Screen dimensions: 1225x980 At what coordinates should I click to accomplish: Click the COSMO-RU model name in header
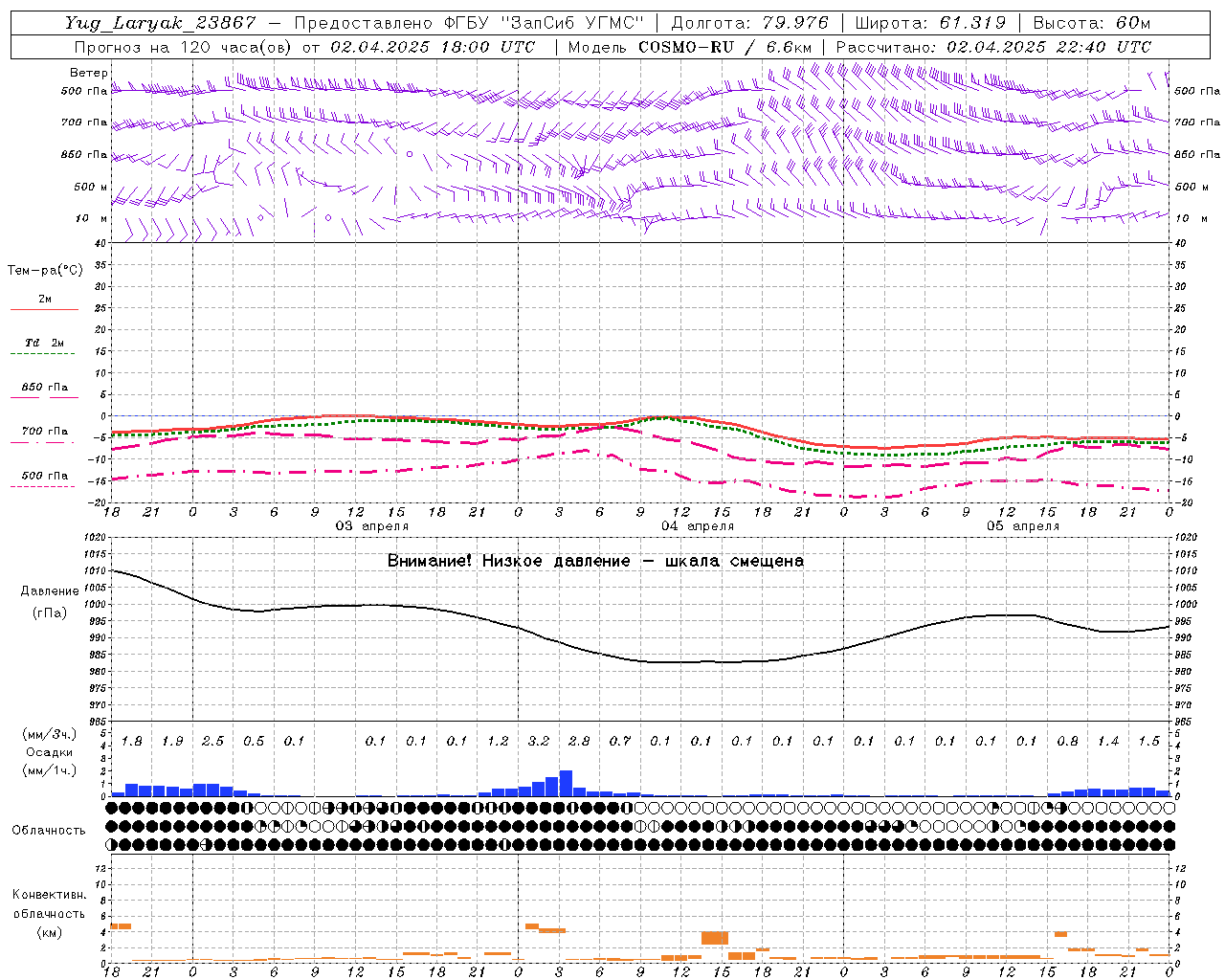(686, 47)
